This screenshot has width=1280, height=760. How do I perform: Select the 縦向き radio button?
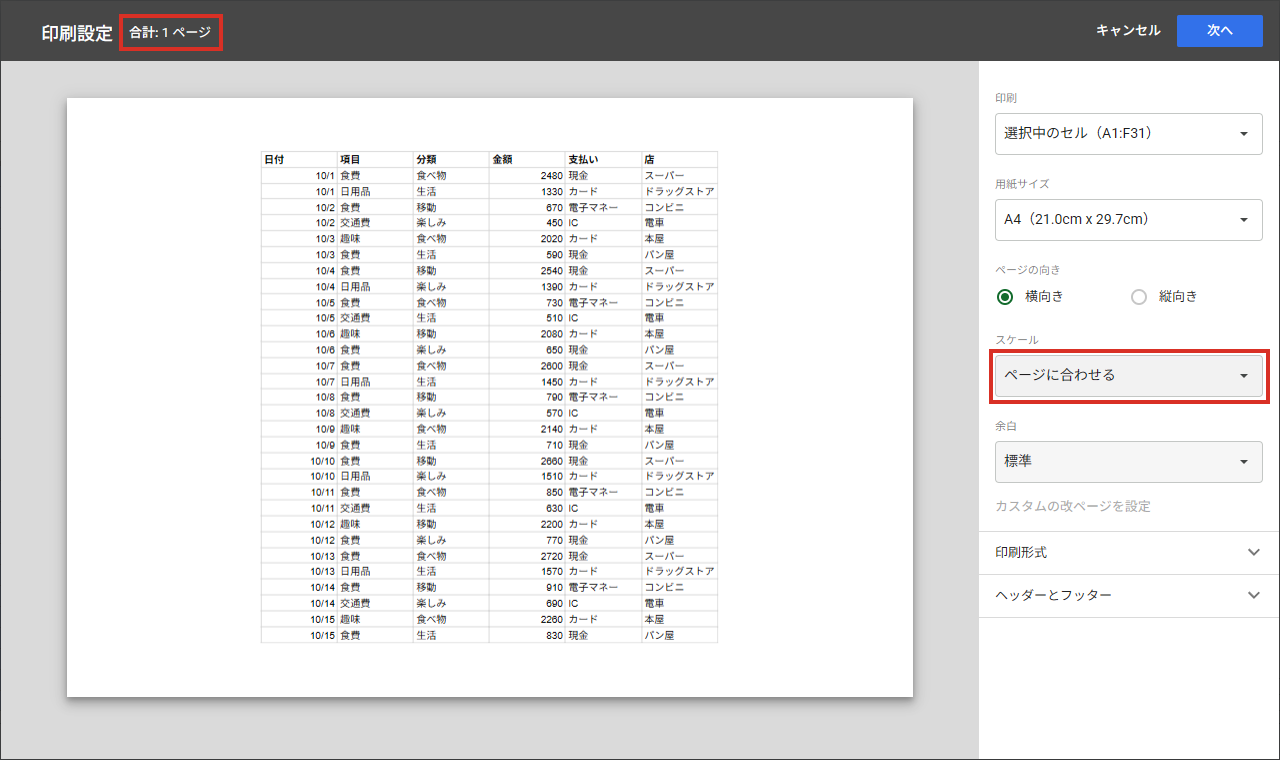[x=1138, y=297]
